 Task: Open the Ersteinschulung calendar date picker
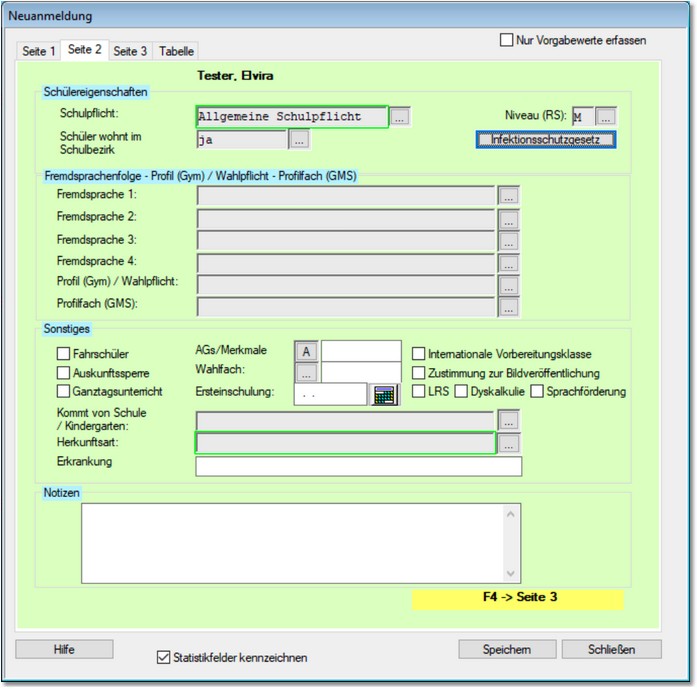coord(384,394)
